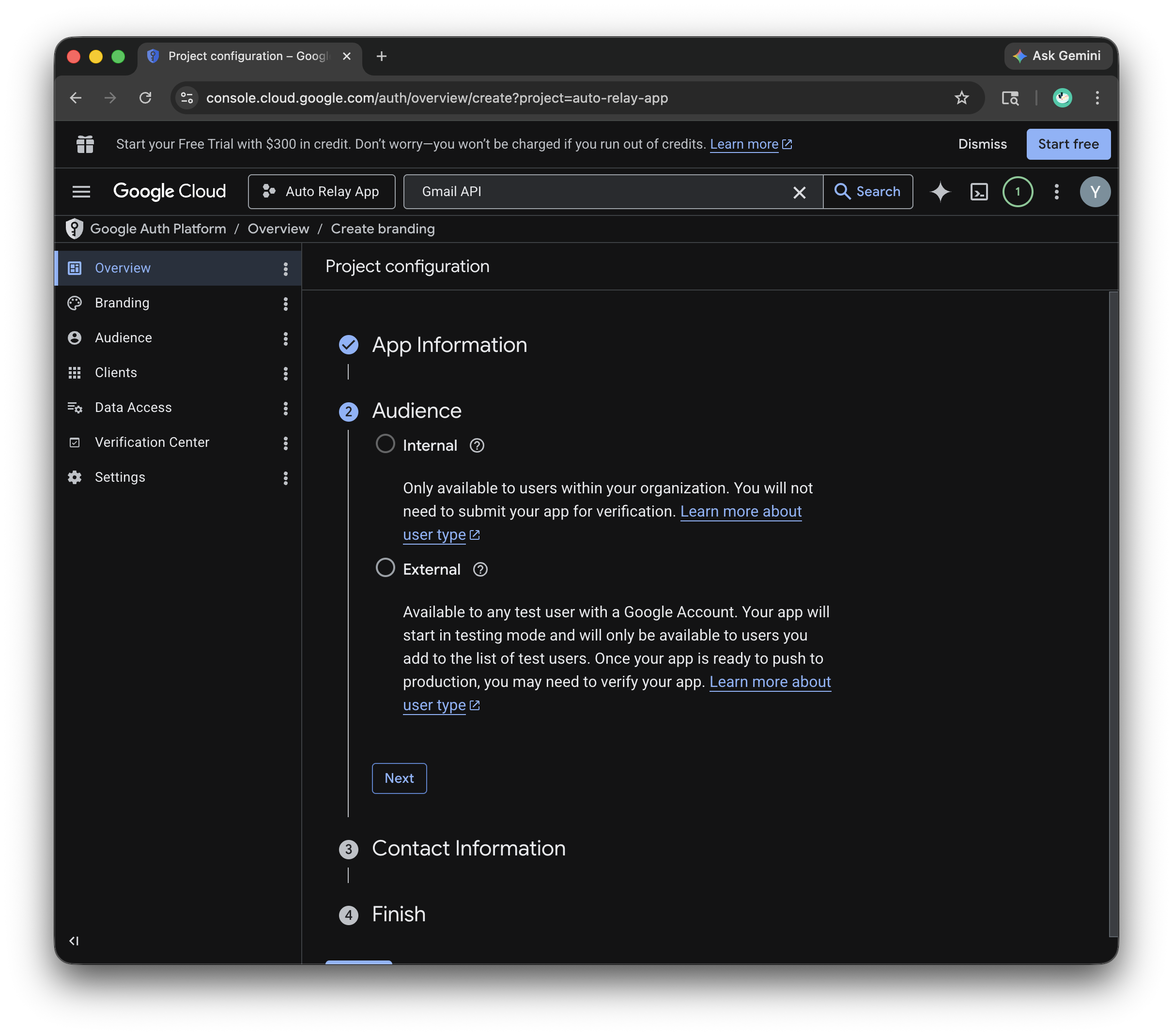Image resolution: width=1173 pixels, height=1036 pixels.
Task: Open the navigation menu hamburger icon
Action: 81,192
